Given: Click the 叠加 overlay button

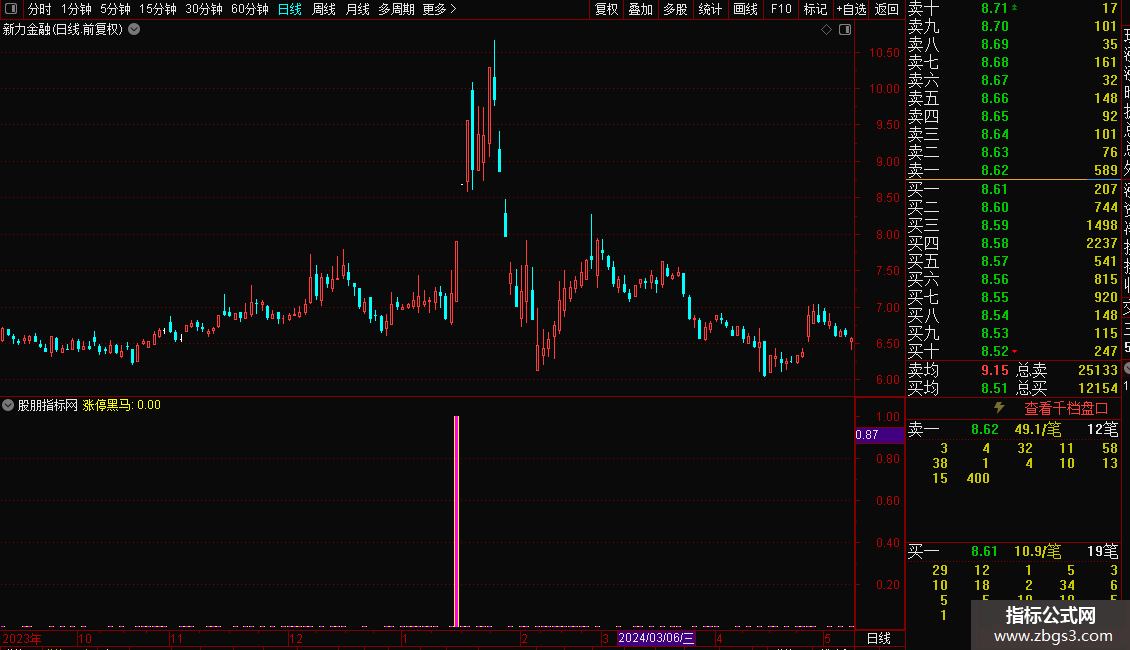Looking at the screenshot, I should pyautogui.click(x=641, y=9).
